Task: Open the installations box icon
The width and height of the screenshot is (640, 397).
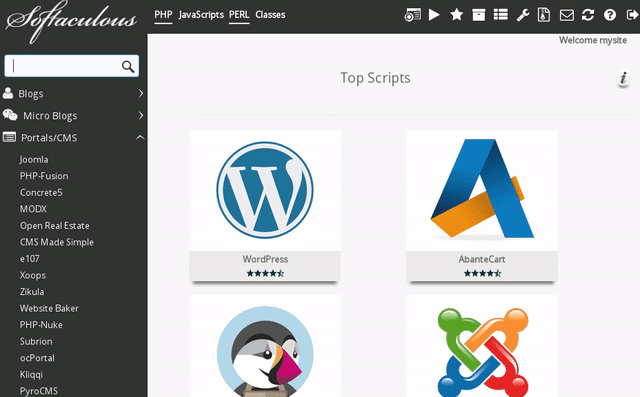Action: click(x=478, y=15)
